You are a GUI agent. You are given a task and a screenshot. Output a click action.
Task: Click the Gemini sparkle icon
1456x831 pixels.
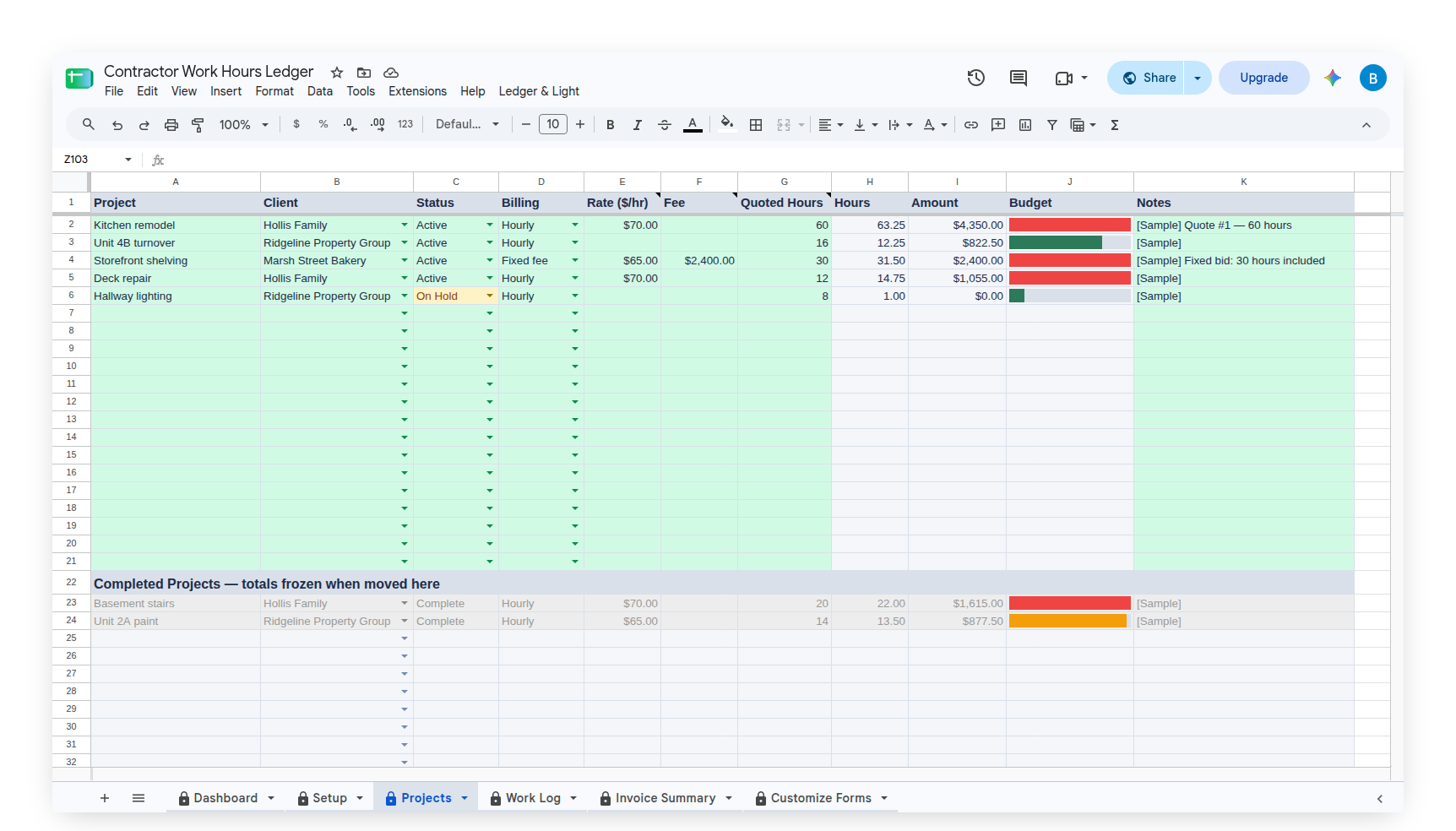tap(1333, 78)
